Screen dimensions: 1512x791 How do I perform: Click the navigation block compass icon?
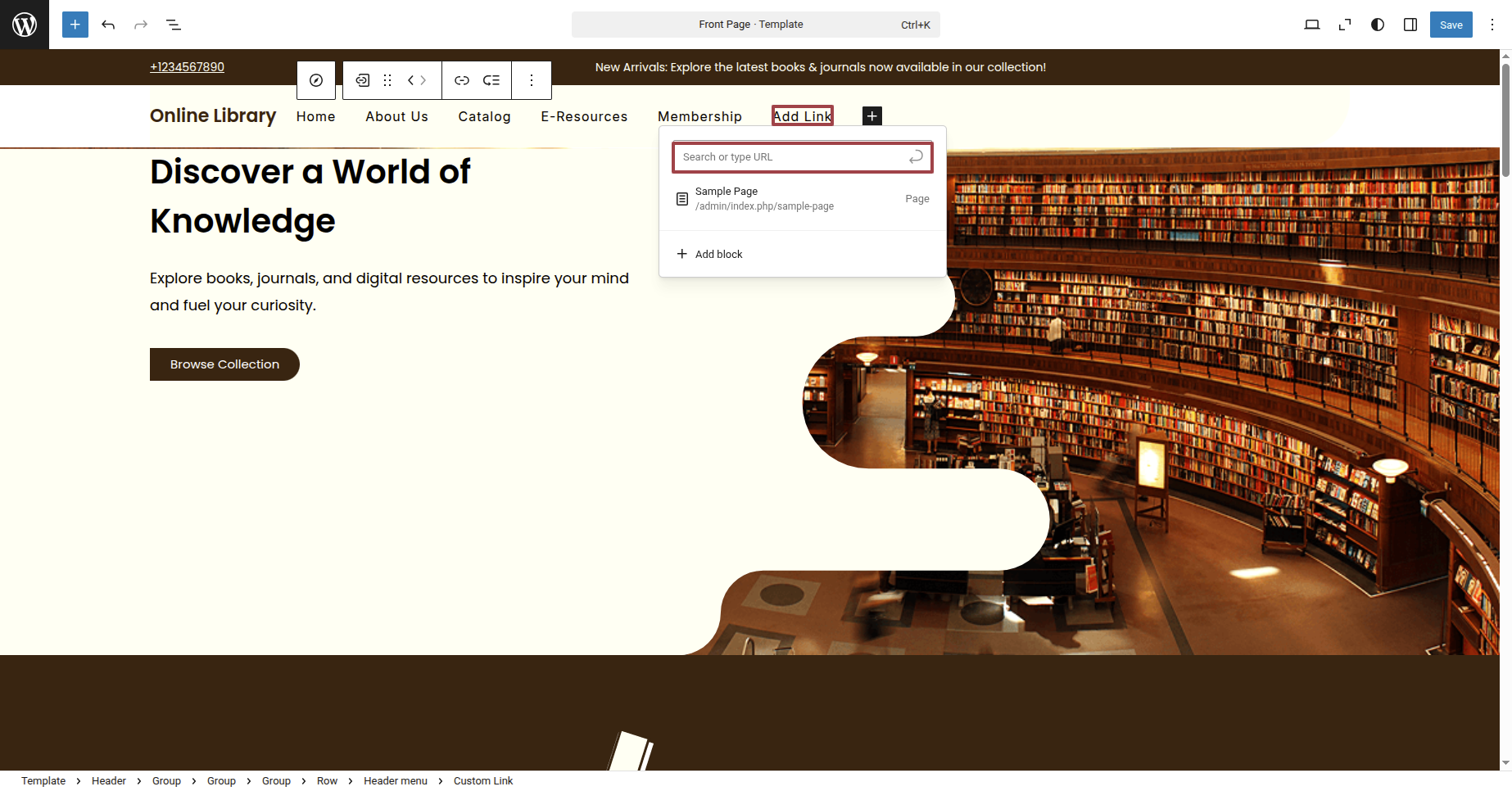pyautogui.click(x=316, y=80)
